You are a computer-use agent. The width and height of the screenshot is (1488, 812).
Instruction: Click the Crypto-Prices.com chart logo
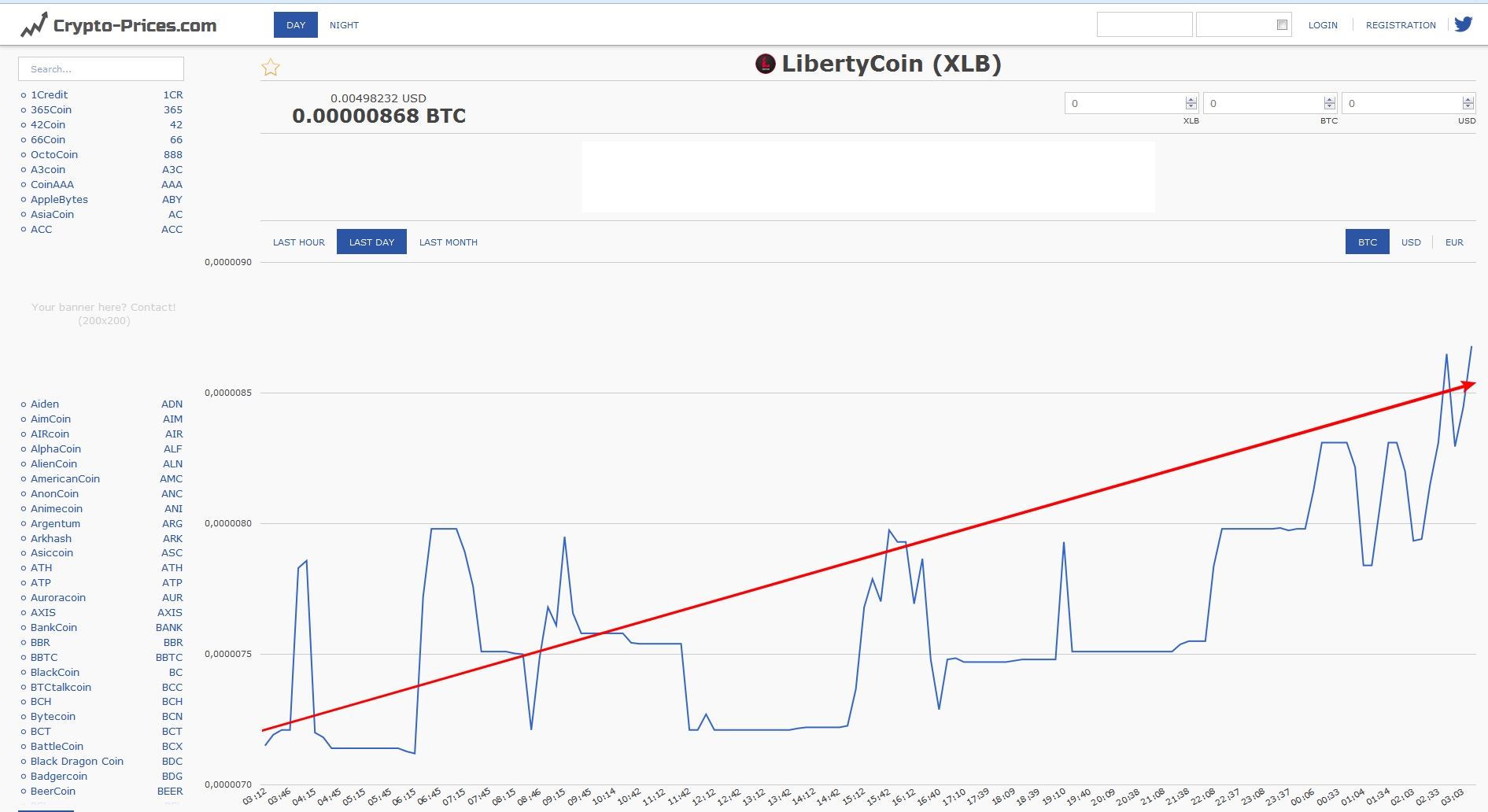(x=34, y=25)
